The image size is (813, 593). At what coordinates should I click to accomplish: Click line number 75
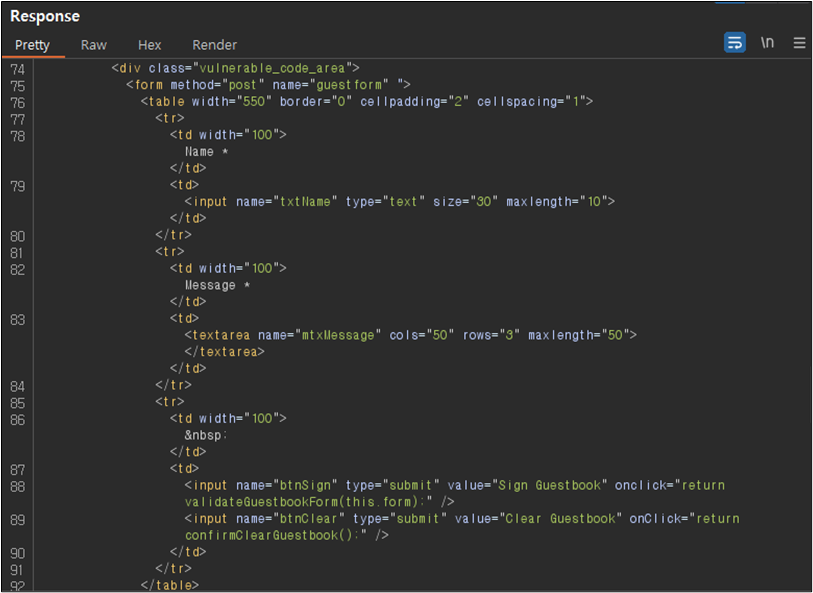[18, 86]
